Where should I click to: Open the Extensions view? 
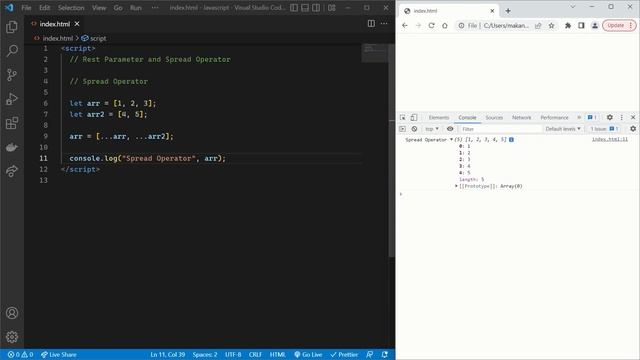point(12,123)
